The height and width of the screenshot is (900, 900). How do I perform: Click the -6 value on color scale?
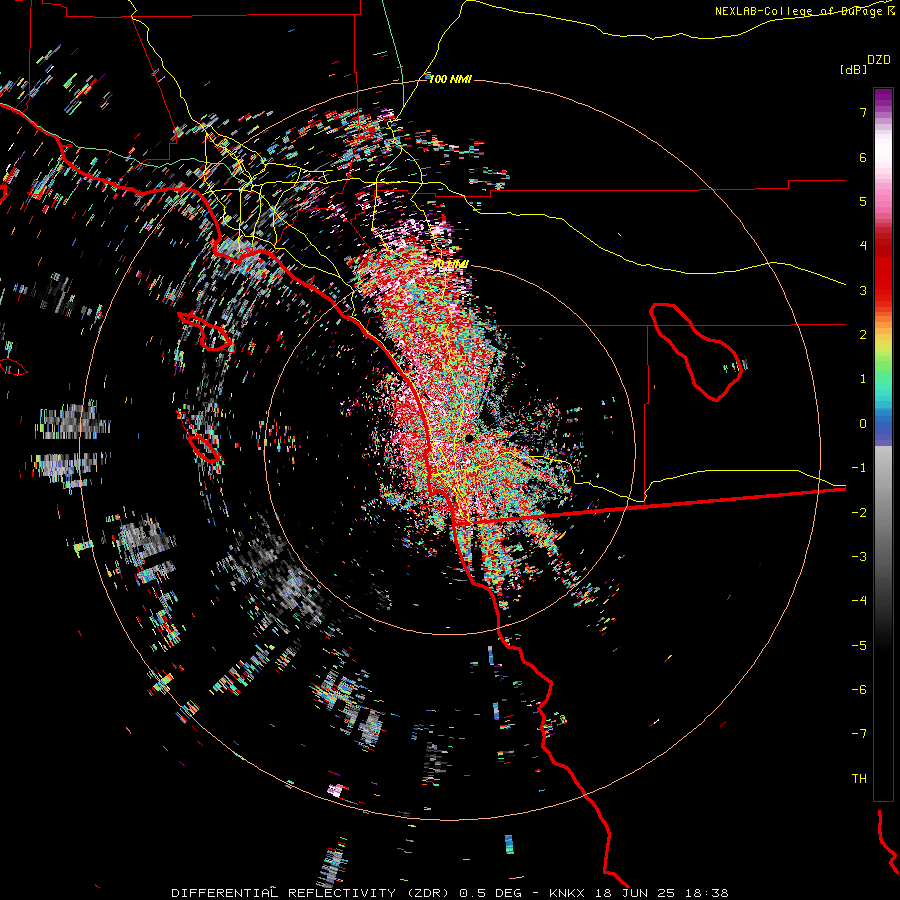(x=859, y=690)
